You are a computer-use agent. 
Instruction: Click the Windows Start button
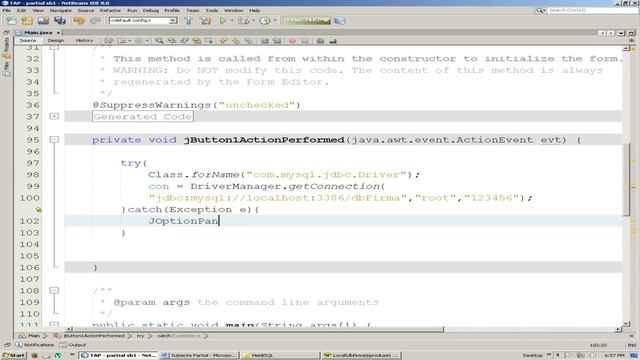13,356
